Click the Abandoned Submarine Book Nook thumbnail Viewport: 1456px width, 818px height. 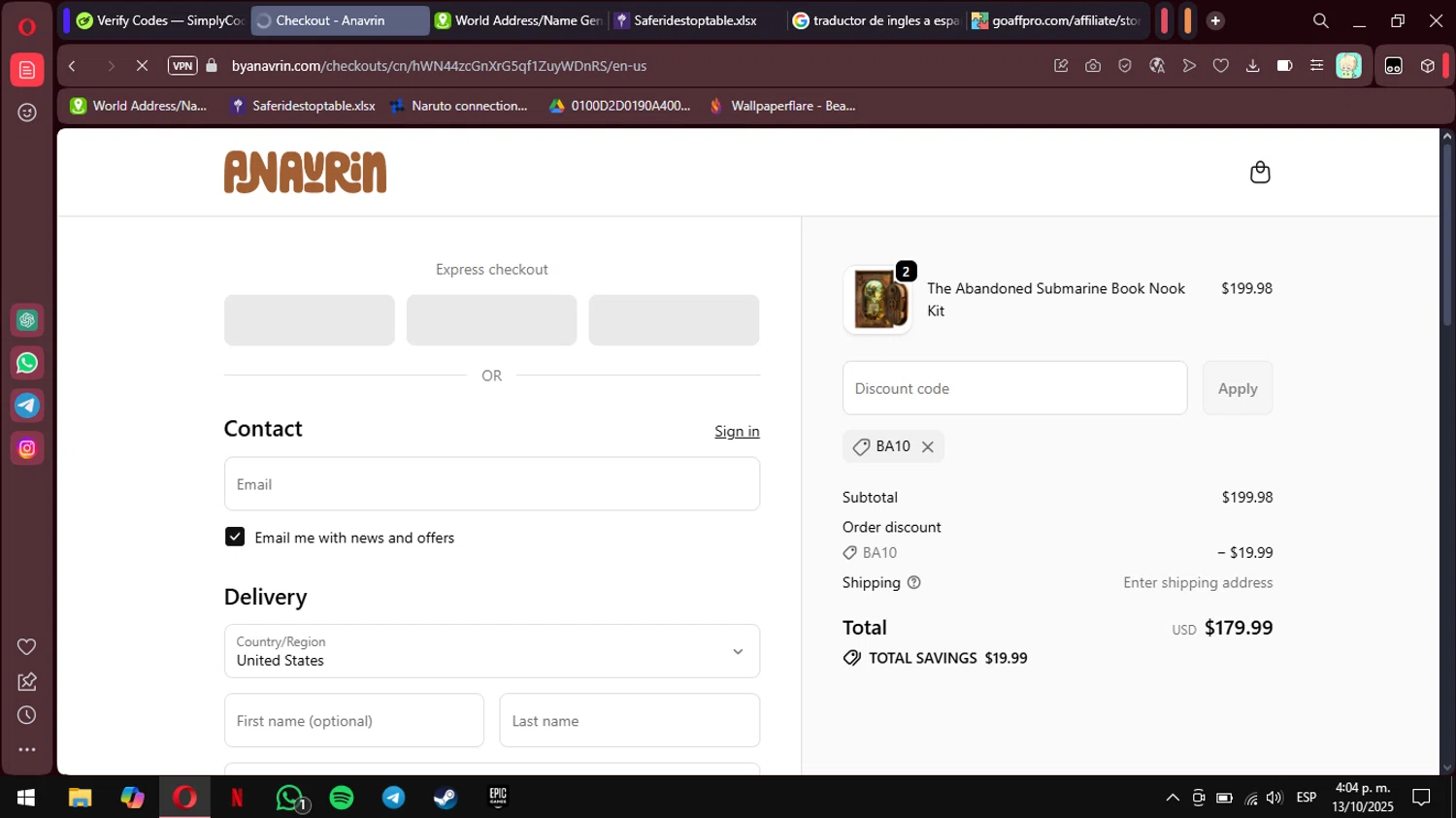pos(877,300)
